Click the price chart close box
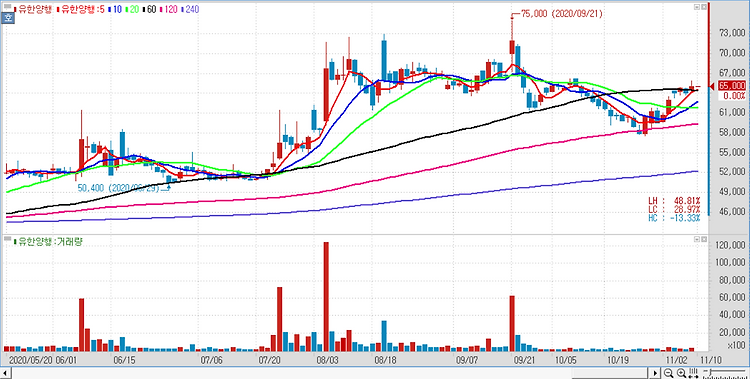The image size is (750, 379). click(x=703, y=8)
